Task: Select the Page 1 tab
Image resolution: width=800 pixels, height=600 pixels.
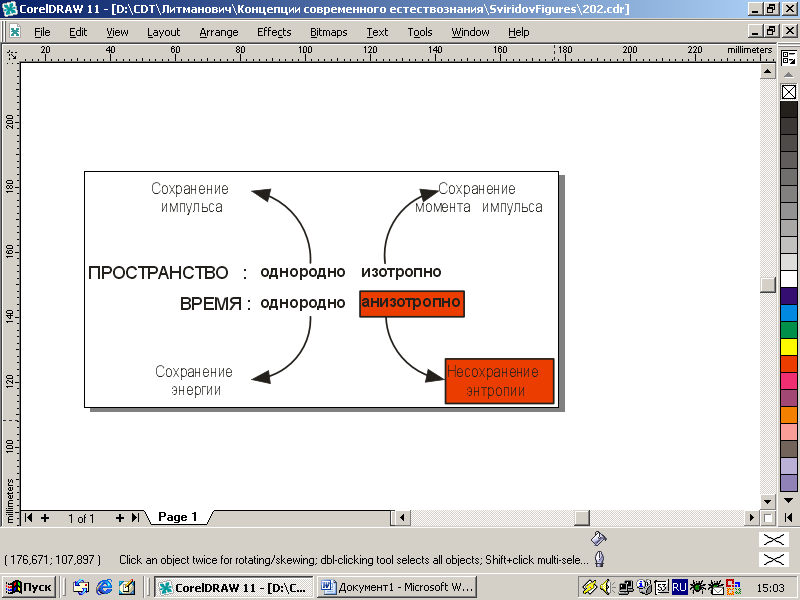Action: [178, 518]
